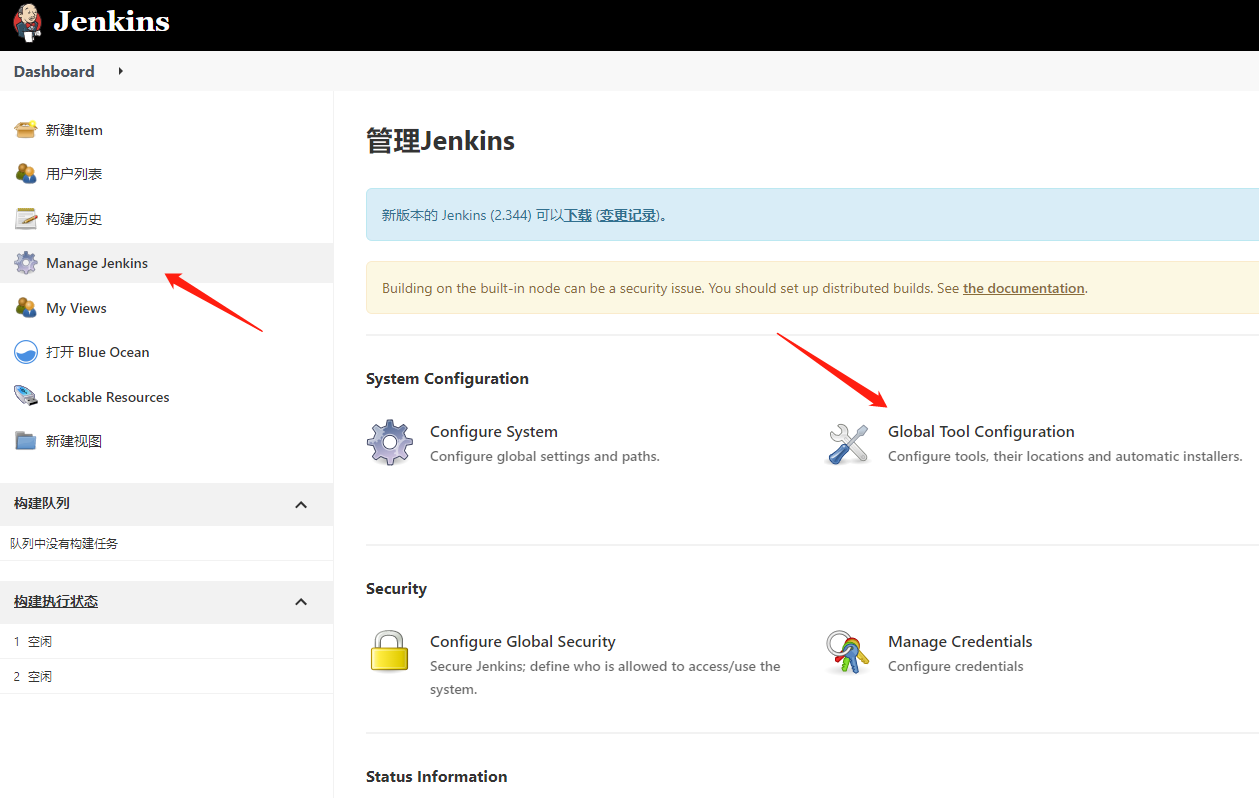The height and width of the screenshot is (798, 1259).
Task: Open the 构建执行状态 header link
Action: click(56, 601)
